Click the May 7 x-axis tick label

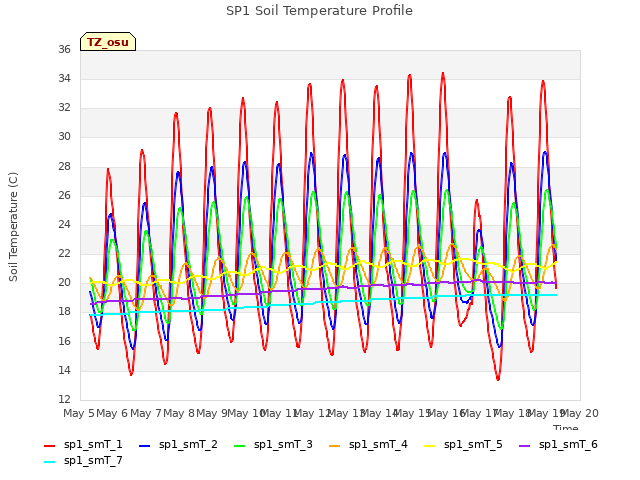click(146, 413)
